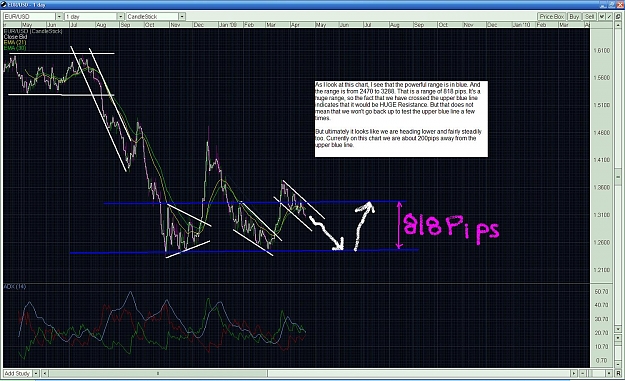Click the horizontal scrollbar thumb
Viewport: 625px width, 381px height.
click(x=158, y=373)
